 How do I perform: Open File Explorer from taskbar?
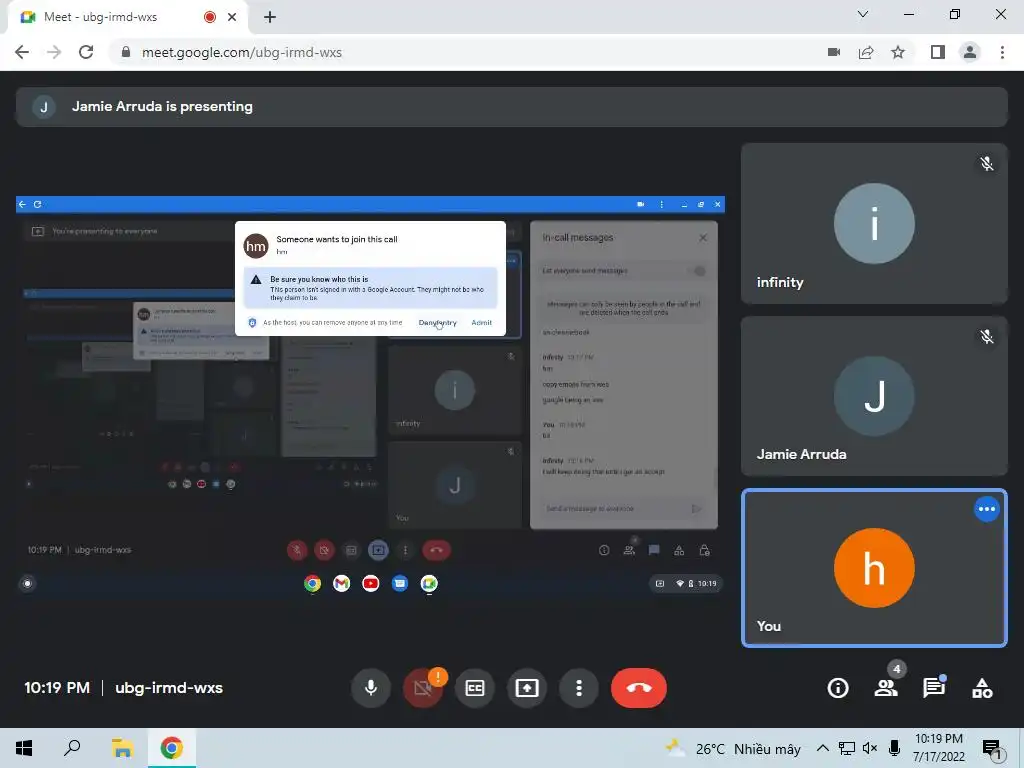click(122, 748)
